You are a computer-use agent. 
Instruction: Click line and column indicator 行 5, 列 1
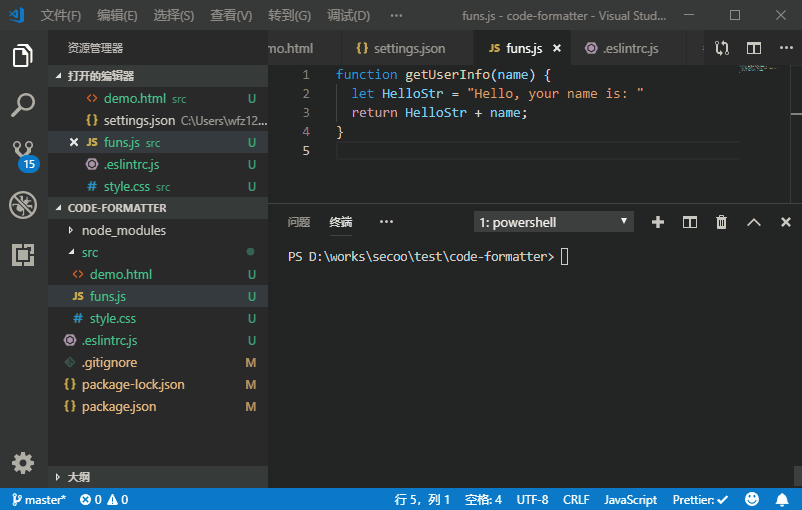pyautogui.click(x=422, y=500)
